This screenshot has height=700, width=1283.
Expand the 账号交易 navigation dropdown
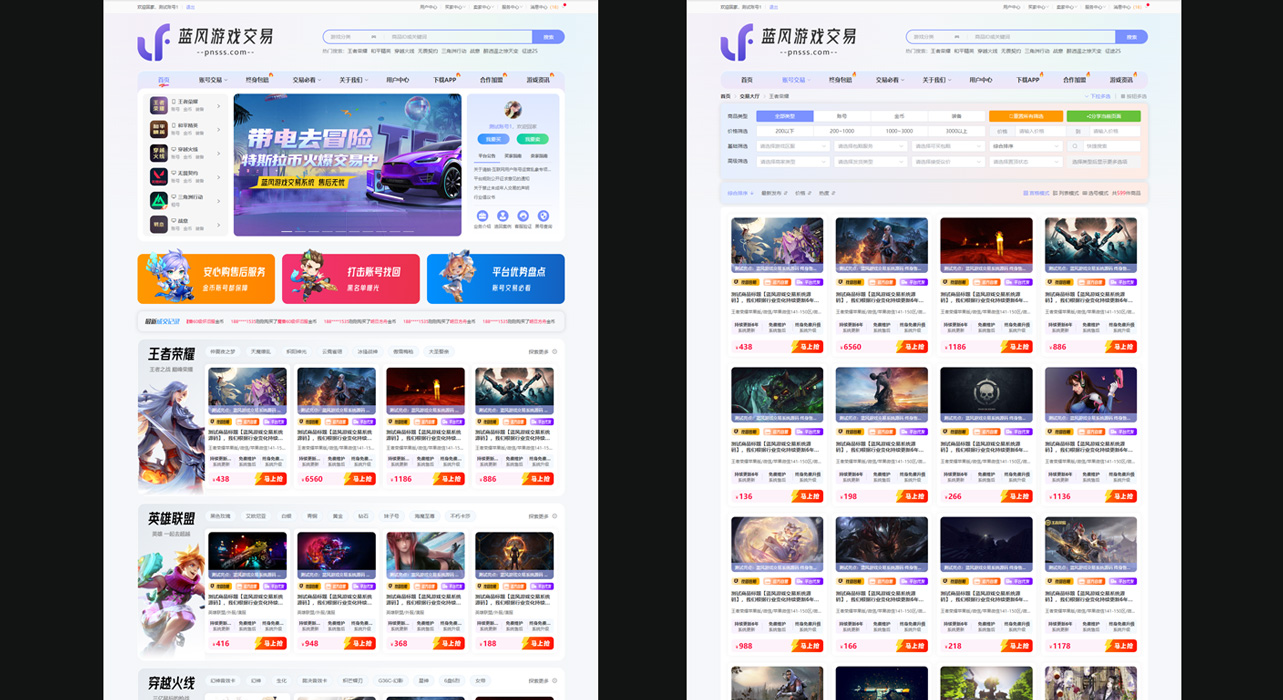797,79
